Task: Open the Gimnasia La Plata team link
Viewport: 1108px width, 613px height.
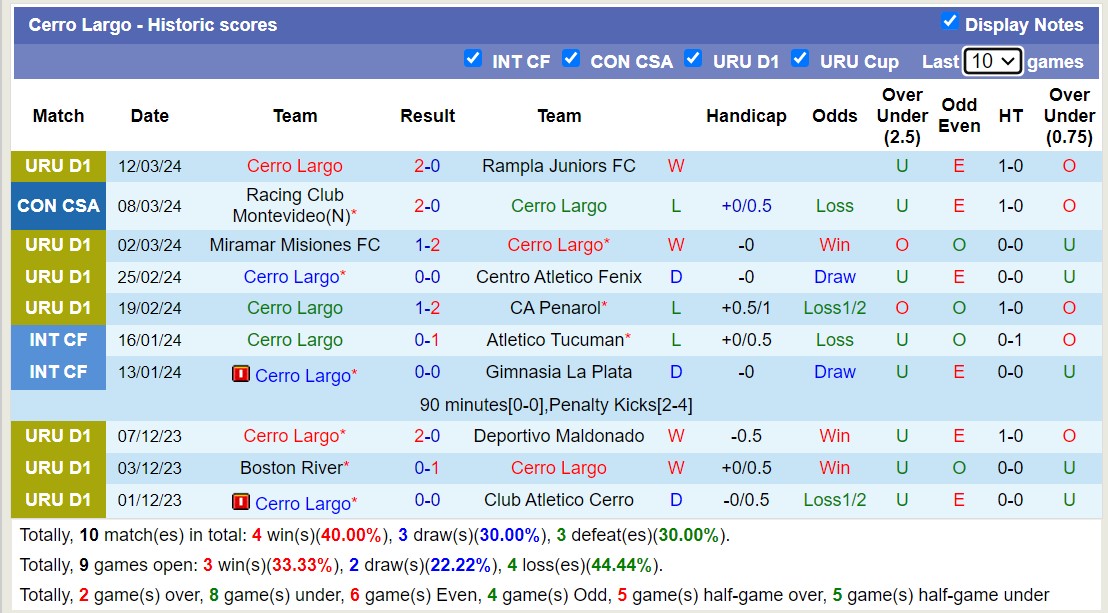Action: 558,372
